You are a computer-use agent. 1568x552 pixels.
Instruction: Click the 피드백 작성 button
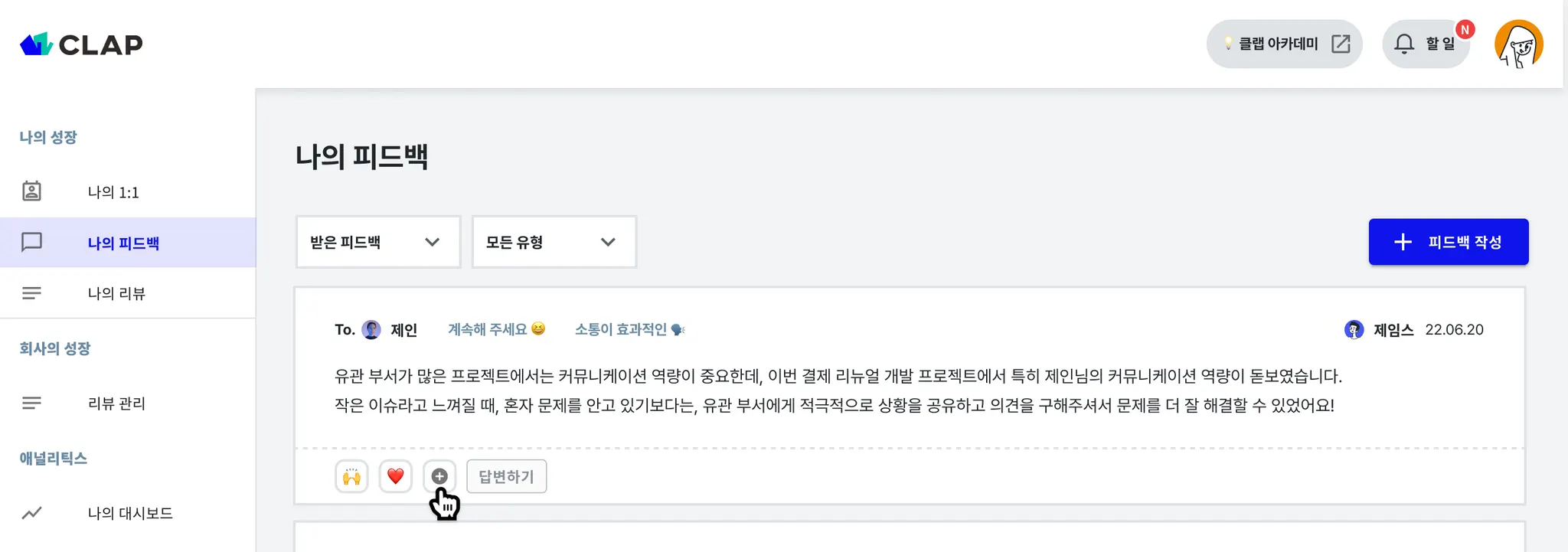1448,242
